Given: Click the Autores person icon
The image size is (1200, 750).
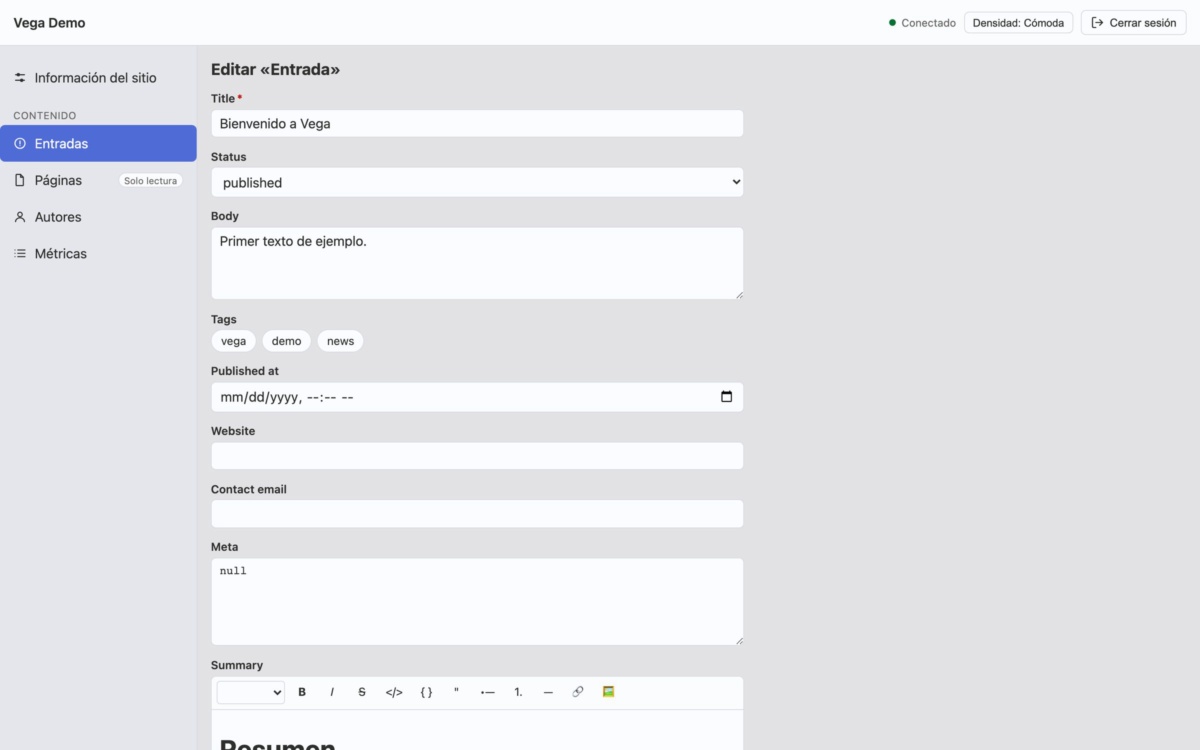Looking at the screenshot, I should click(x=20, y=217).
